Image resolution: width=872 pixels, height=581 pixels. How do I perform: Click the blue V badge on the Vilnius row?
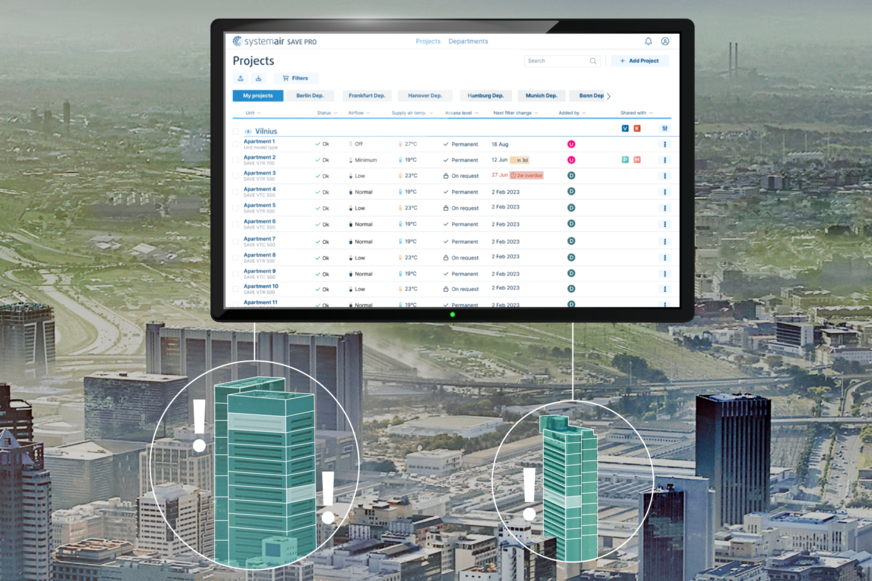[x=624, y=130]
